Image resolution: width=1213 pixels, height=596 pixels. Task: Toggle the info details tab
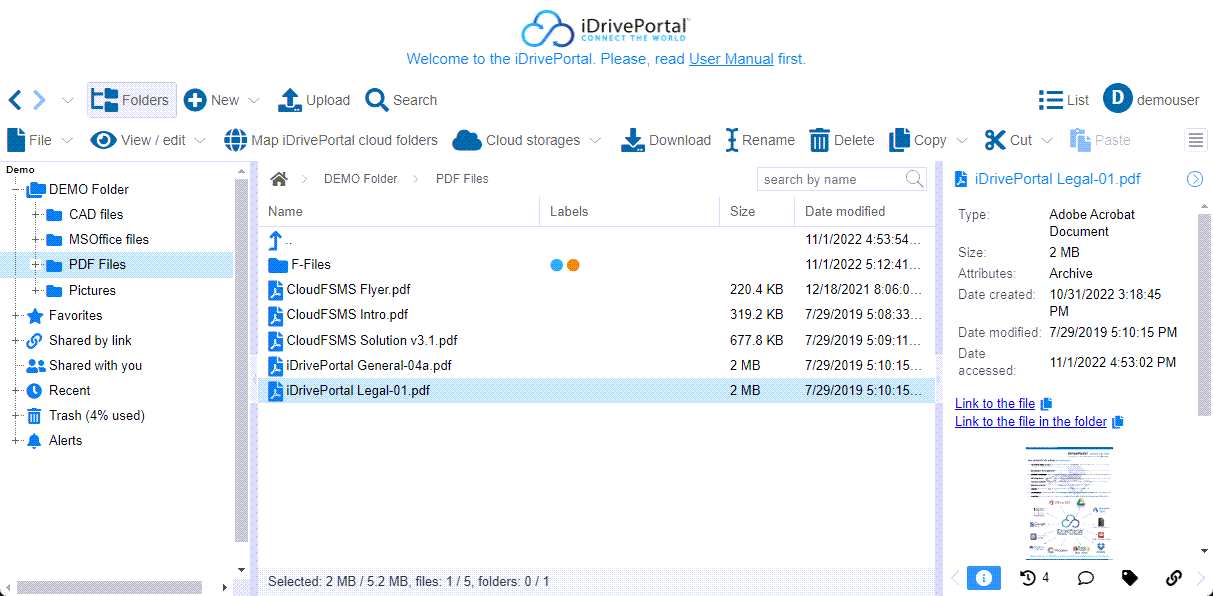[983, 578]
